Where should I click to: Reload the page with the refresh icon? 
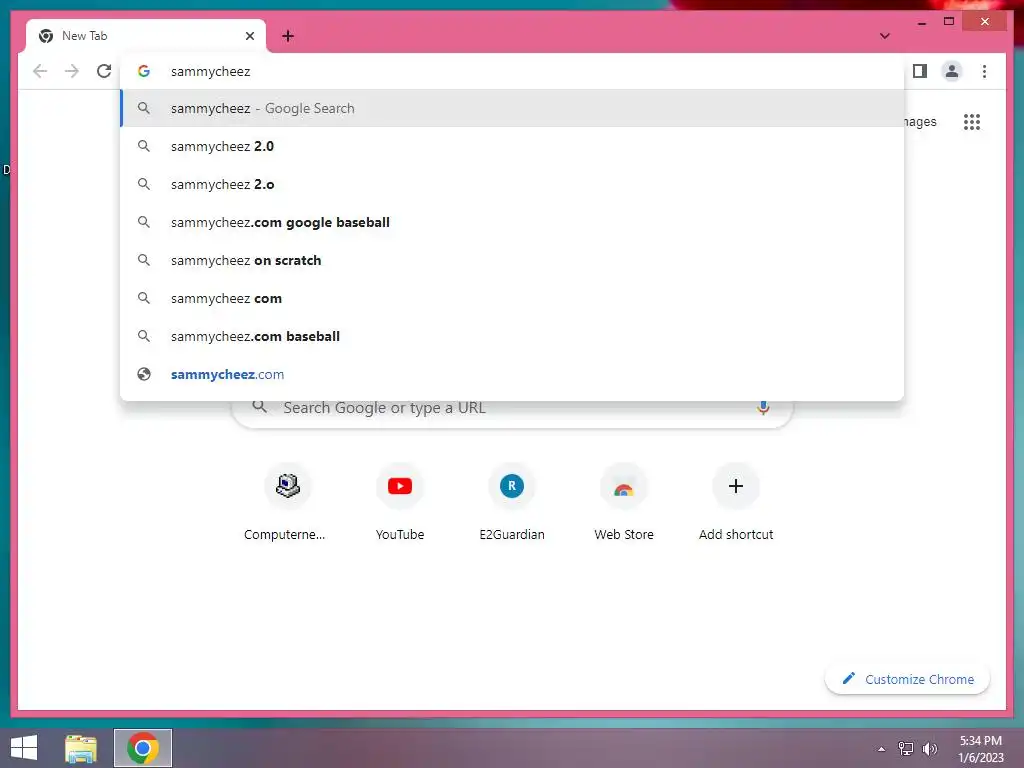point(104,71)
